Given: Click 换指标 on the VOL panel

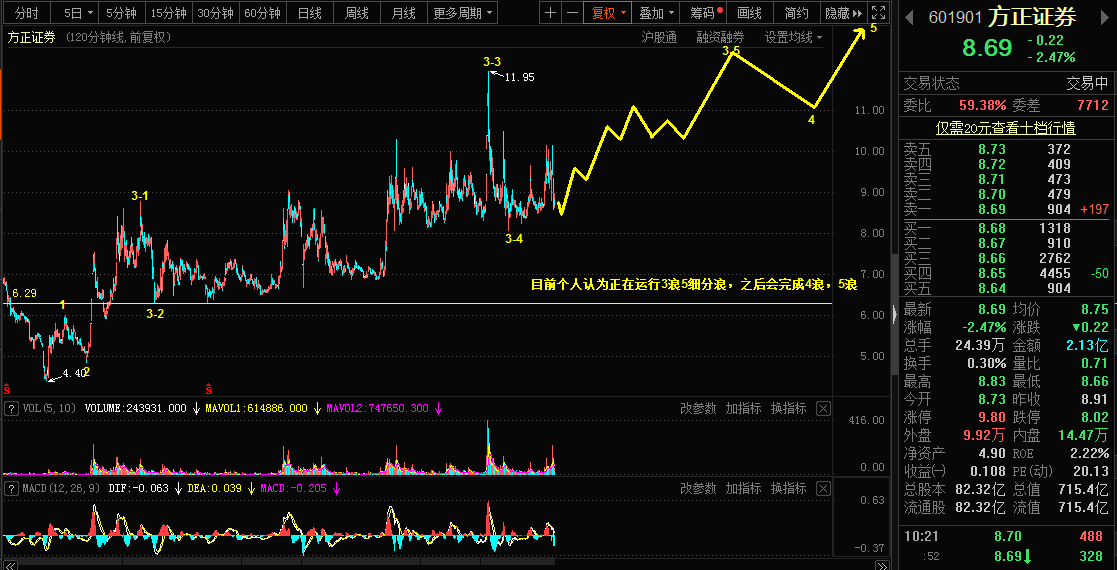Looking at the screenshot, I should click(x=789, y=408).
